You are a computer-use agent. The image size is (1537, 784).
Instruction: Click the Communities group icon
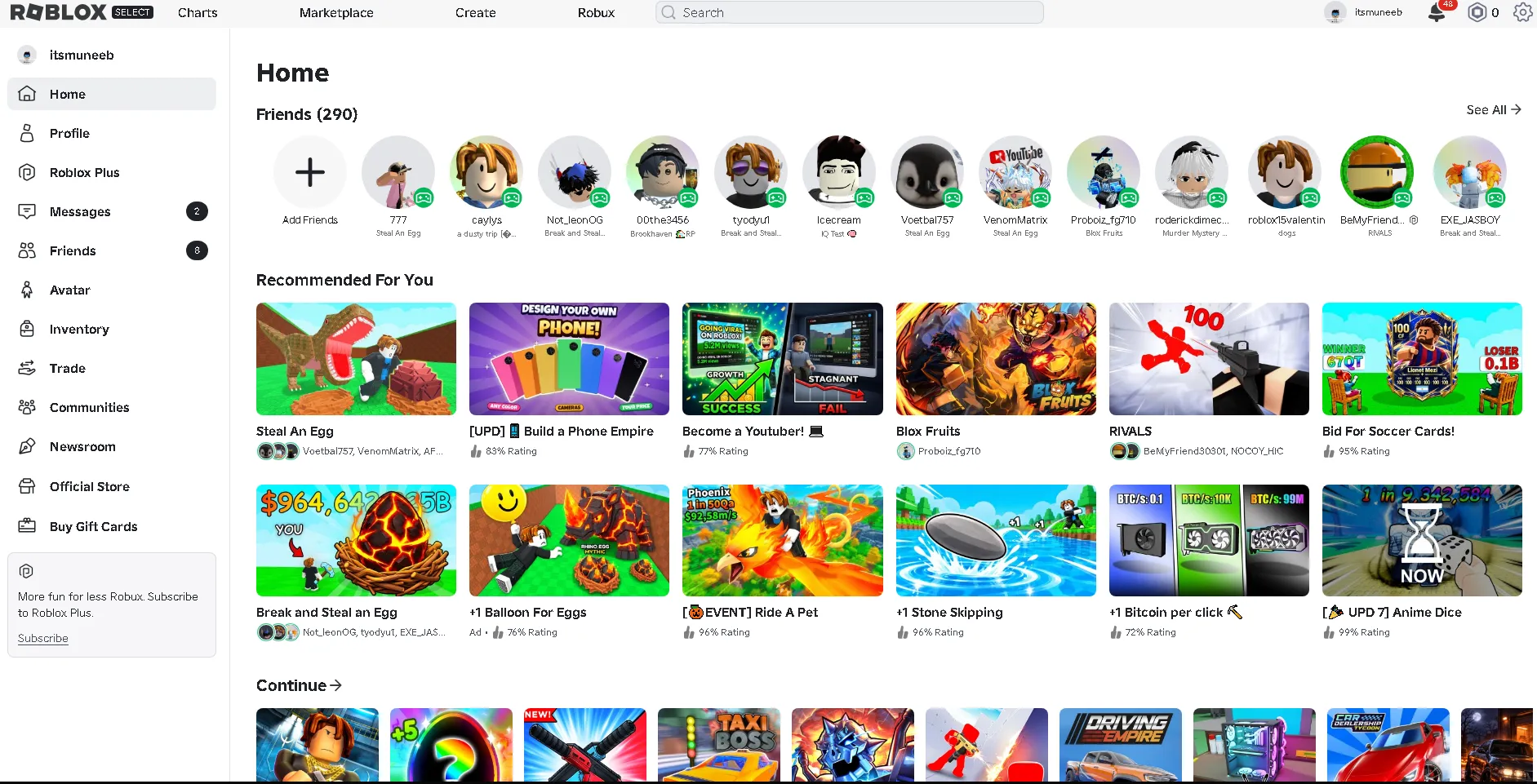click(27, 407)
